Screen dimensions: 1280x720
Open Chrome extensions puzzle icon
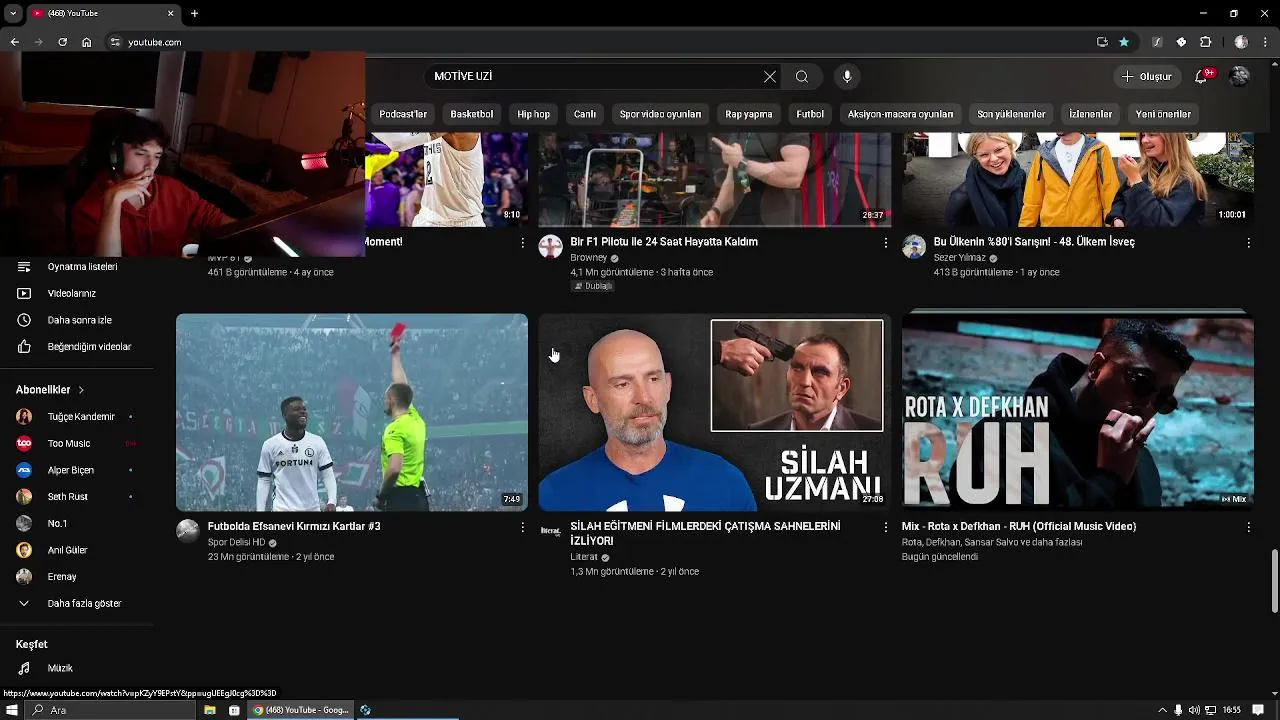point(1205,42)
